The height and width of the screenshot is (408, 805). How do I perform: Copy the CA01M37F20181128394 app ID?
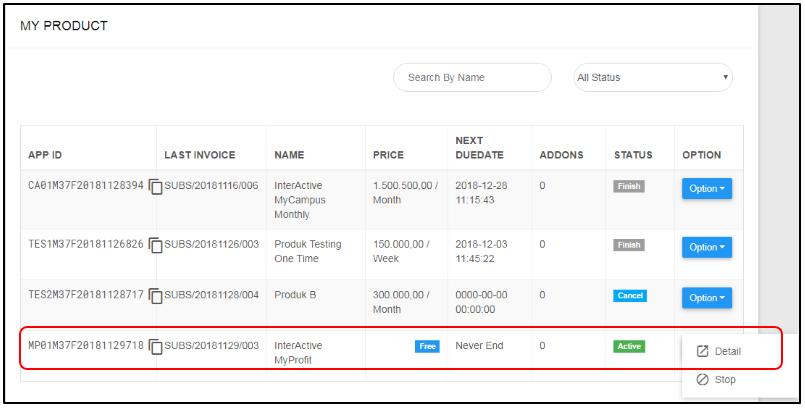click(155, 188)
